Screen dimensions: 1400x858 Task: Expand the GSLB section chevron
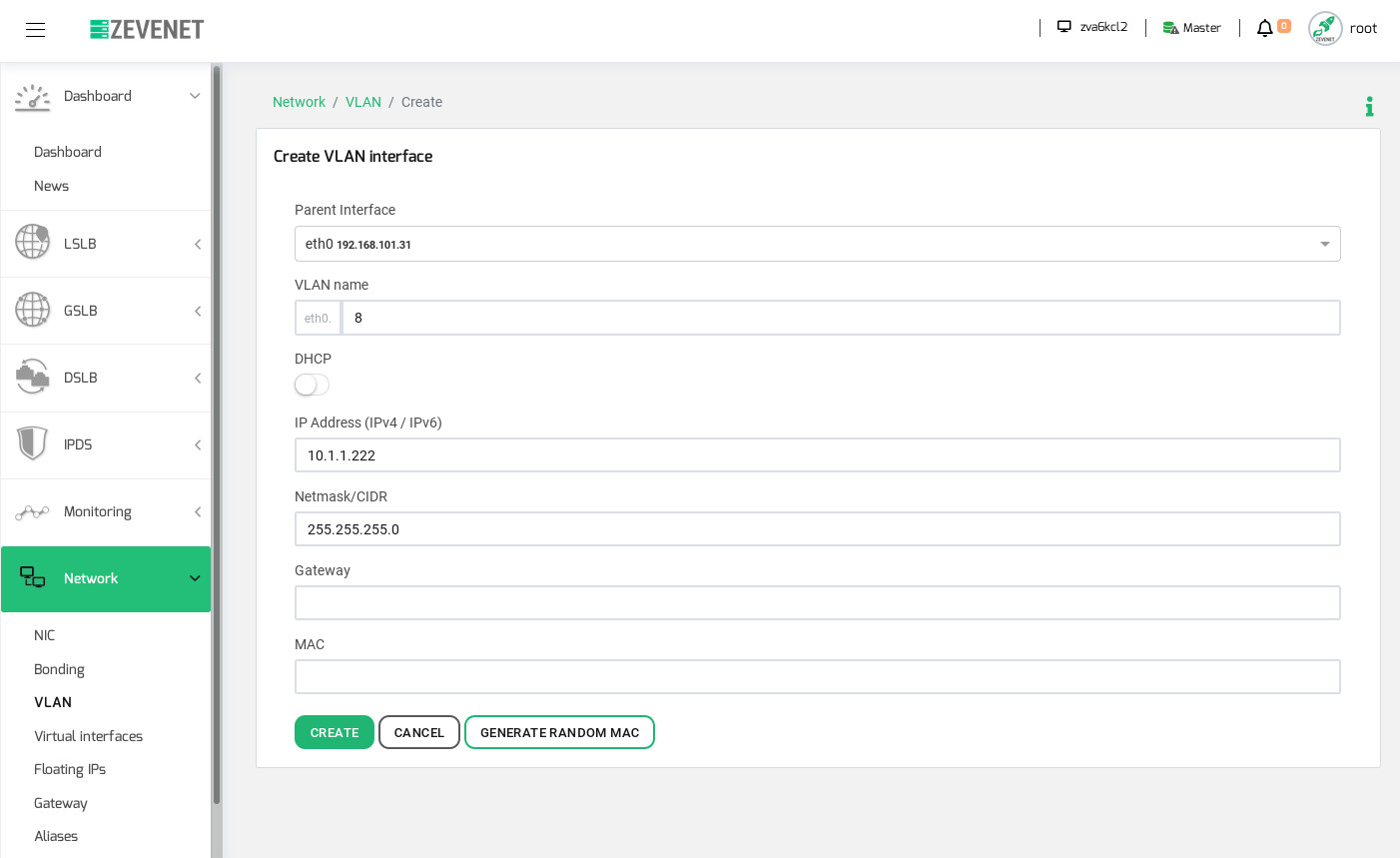coord(198,311)
